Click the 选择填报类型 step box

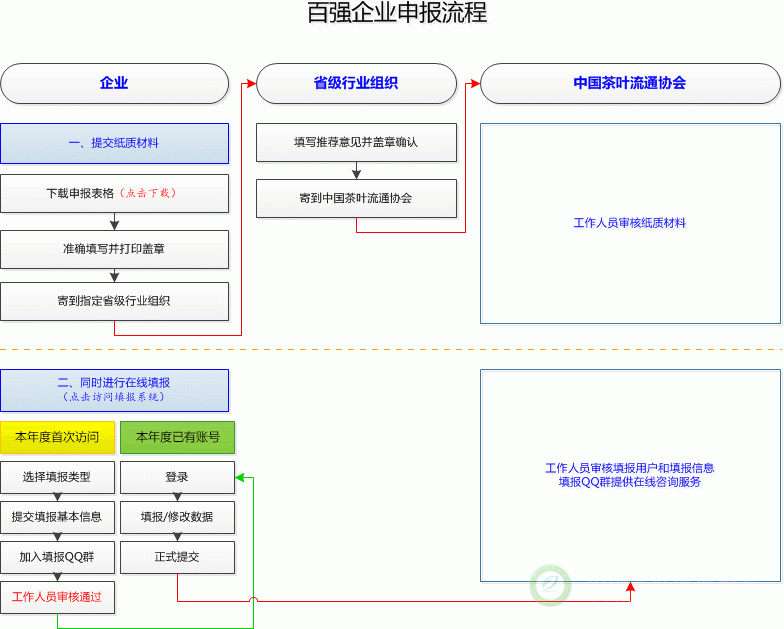click(57, 477)
